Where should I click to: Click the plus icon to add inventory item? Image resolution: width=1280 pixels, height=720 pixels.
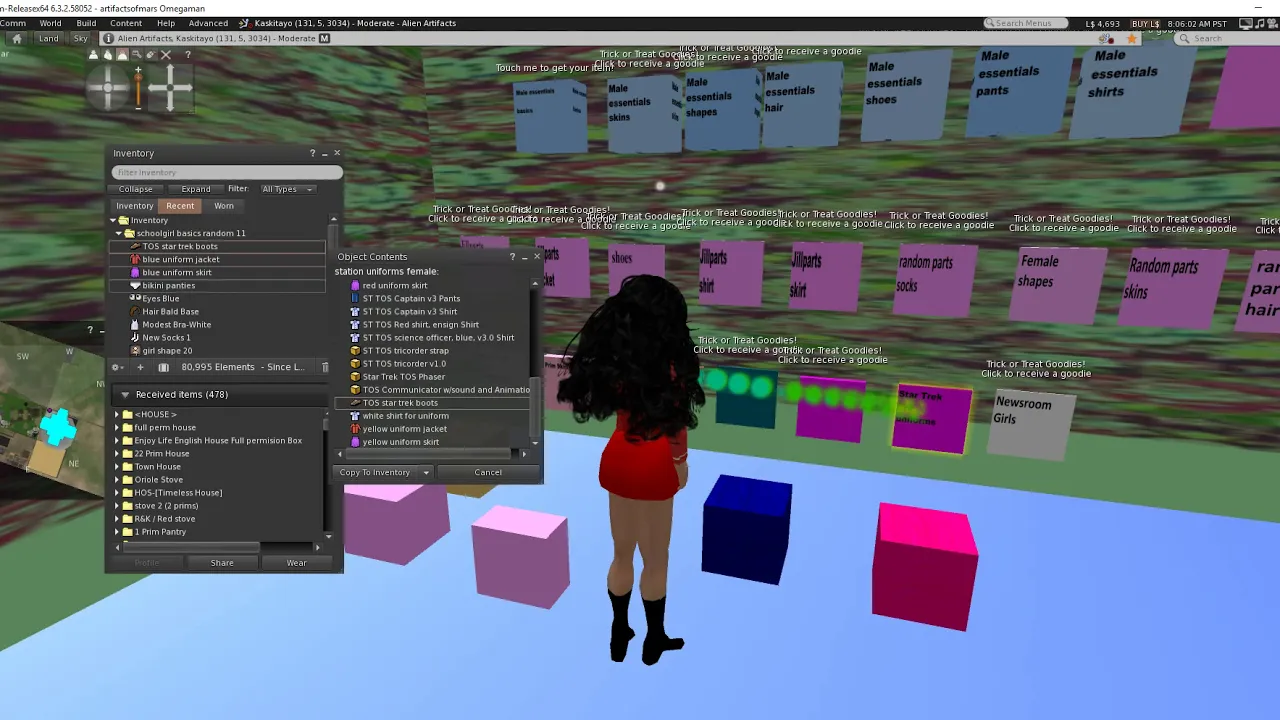coord(140,367)
